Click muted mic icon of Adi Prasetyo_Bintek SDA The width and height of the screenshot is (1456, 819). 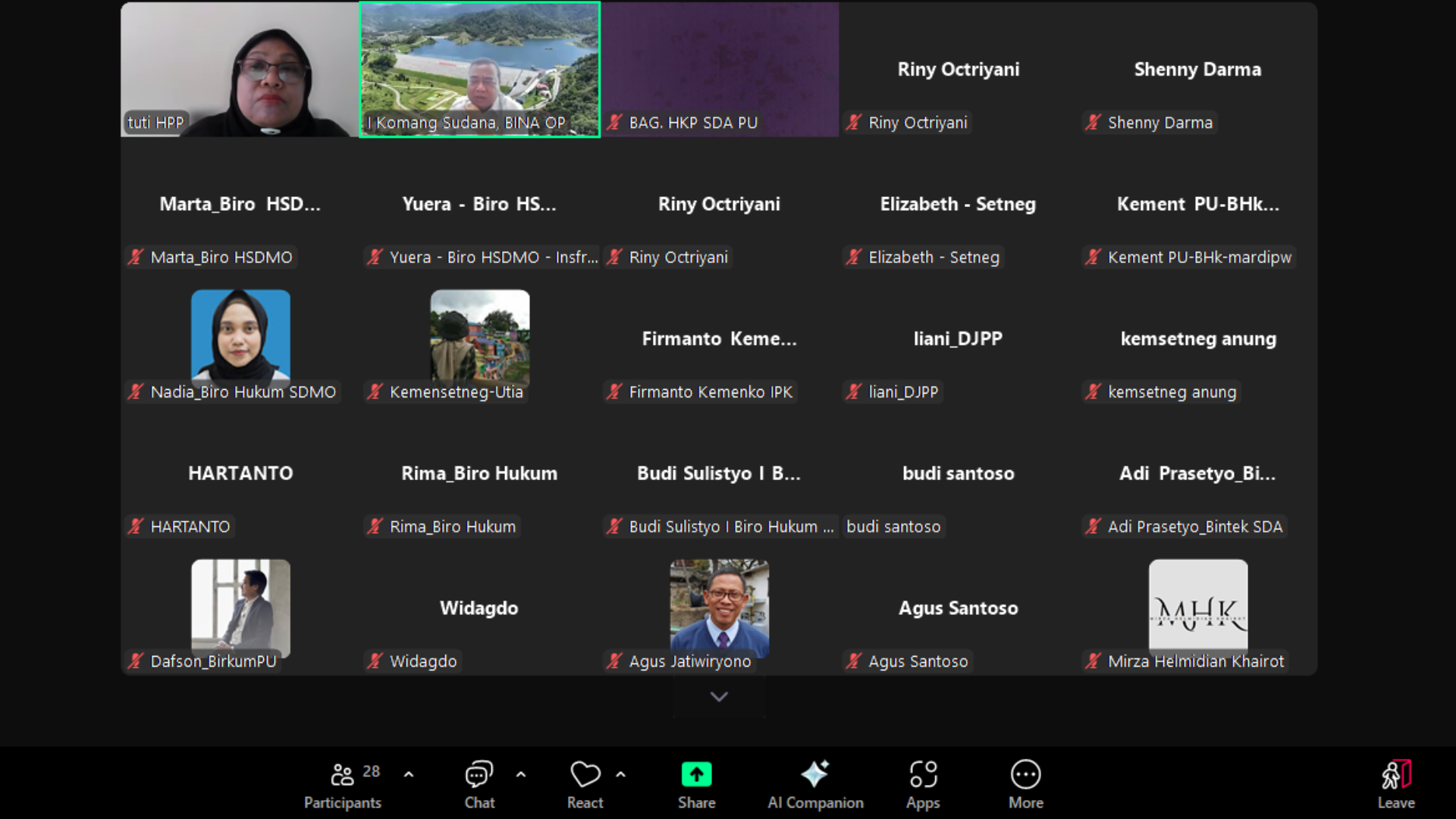pyautogui.click(x=1093, y=526)
